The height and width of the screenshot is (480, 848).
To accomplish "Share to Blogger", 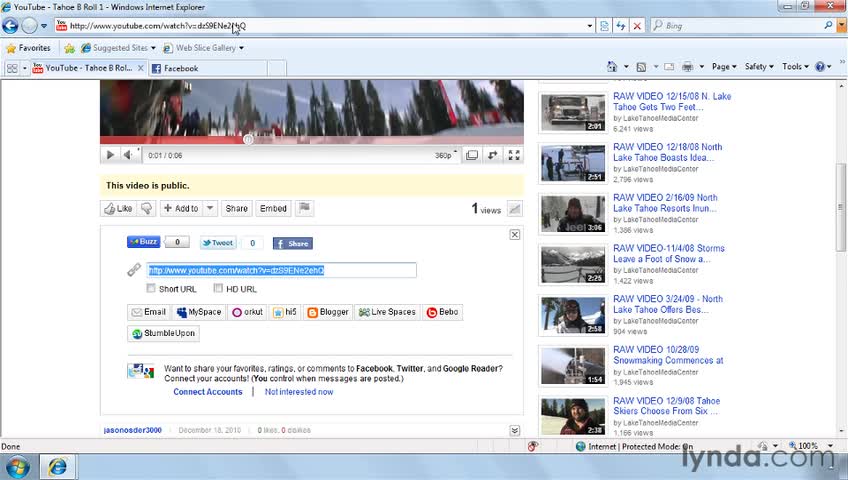I will tap(328, 312).
